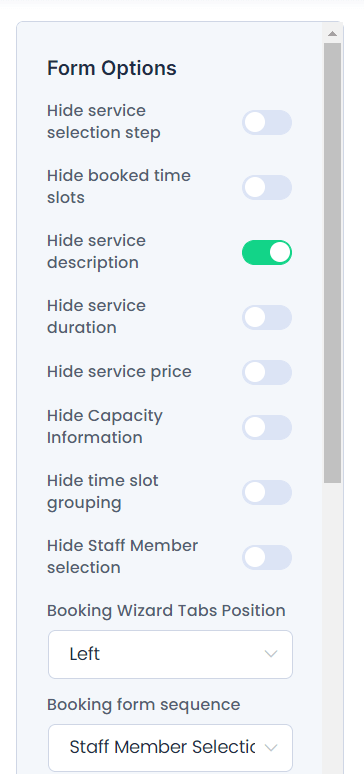This screenshot has width=364, height=774.
Task: Turn on Hide booked time slots
Action: [267, 188]
